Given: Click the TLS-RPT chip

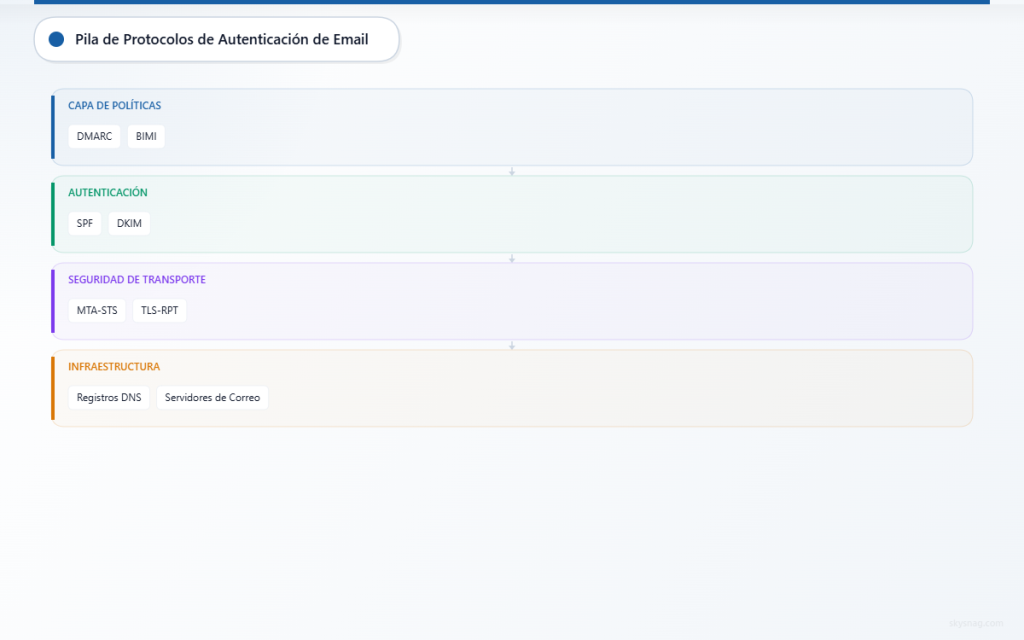Looking at the screenshot, I should (x=159, y=310).
